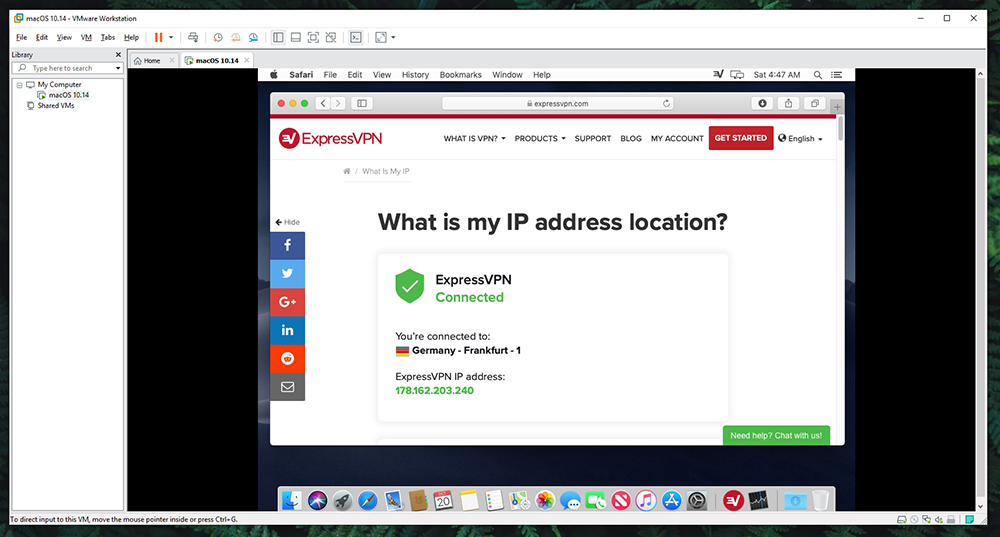
Task: Enter full screen mode in VMware
Action: pos(313,38)
